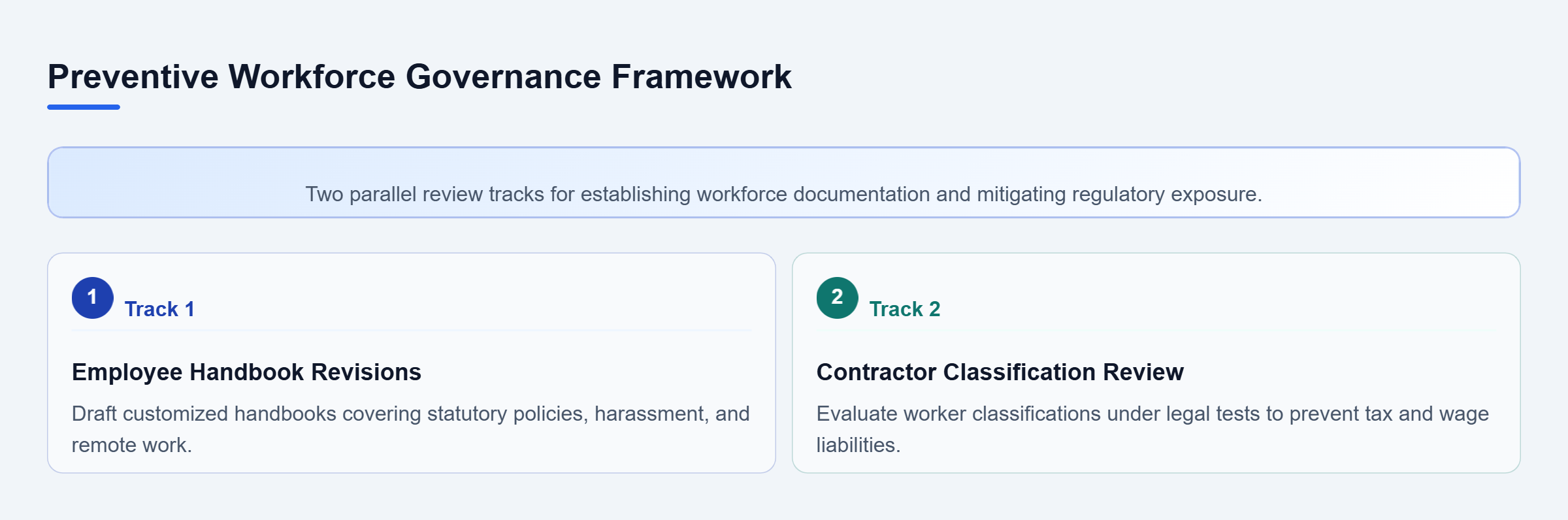
Task: Open the Contractor Classification Review heading
Action: [1000, 372]
